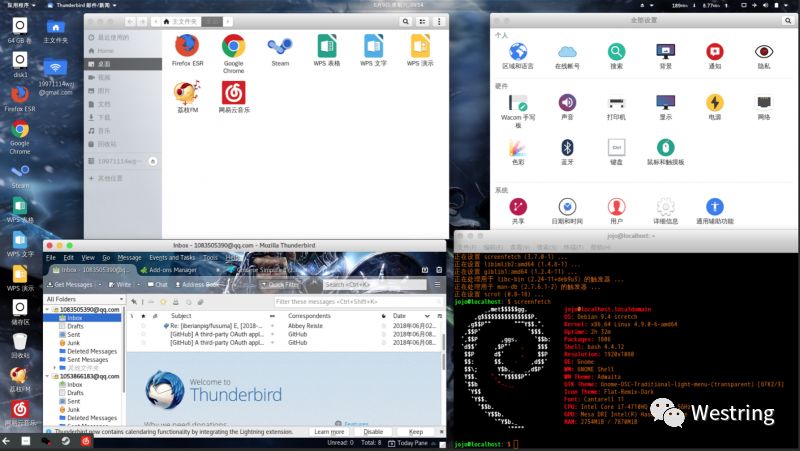Open 在线帐号 cloud settings
This screenshot has width=800, height=451.
coord(567,56)
